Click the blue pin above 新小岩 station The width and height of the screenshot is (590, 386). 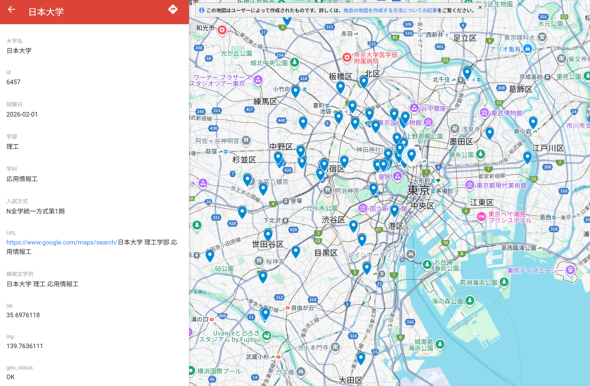pos(533,122)
